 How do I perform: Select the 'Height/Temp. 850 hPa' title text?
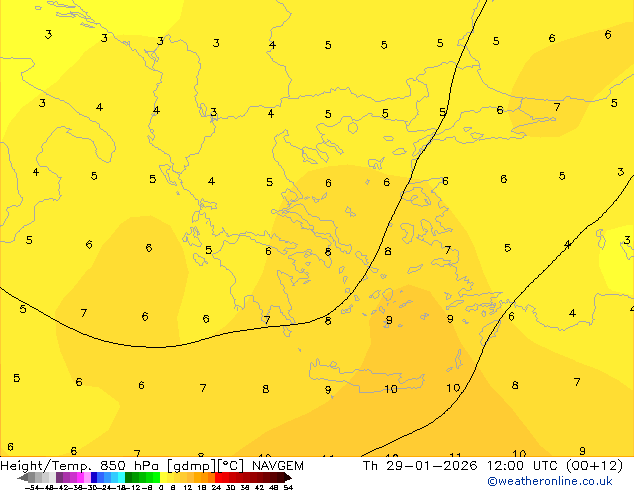click(79, 466)
